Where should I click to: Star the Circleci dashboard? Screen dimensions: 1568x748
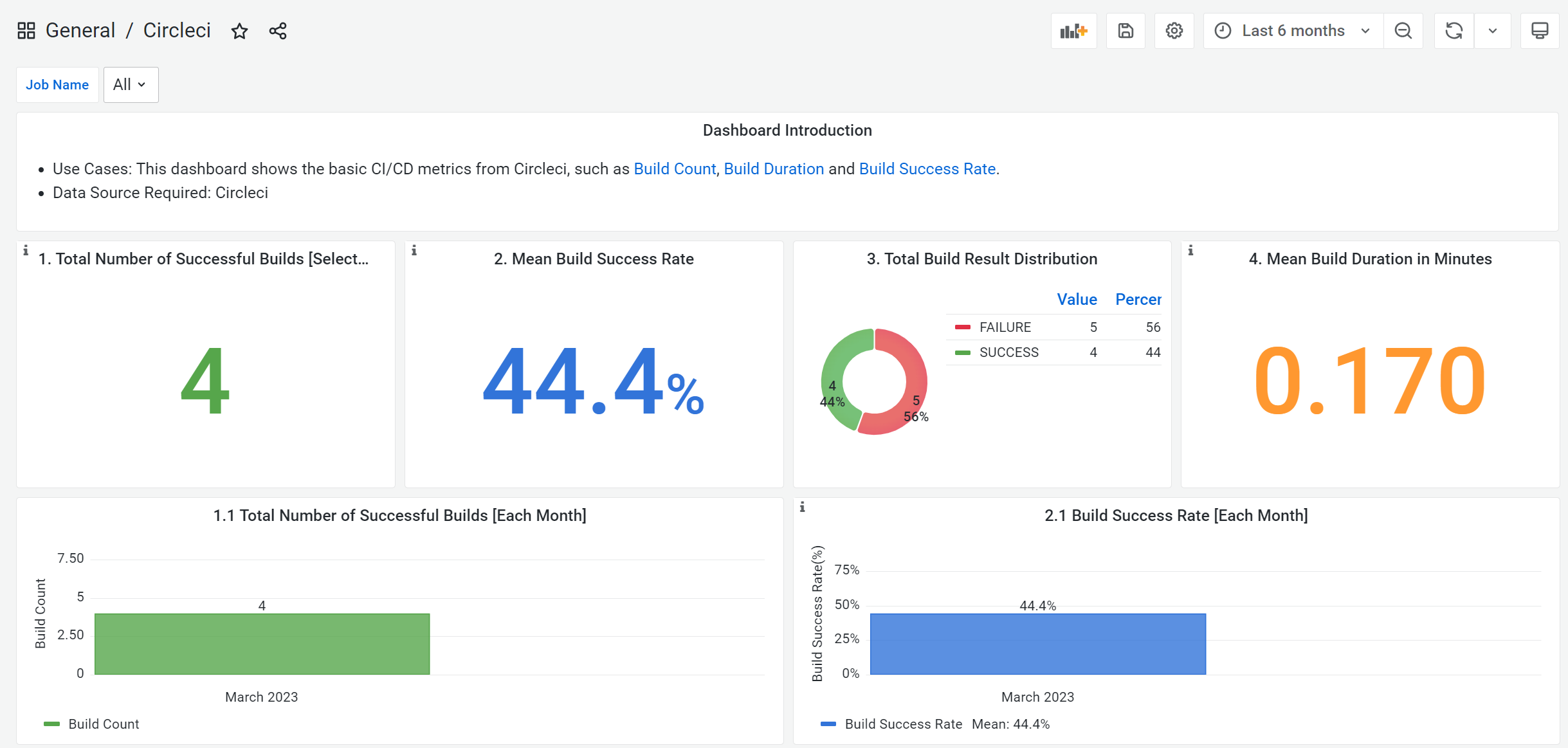pyautogui.click(x=239, y=31)
